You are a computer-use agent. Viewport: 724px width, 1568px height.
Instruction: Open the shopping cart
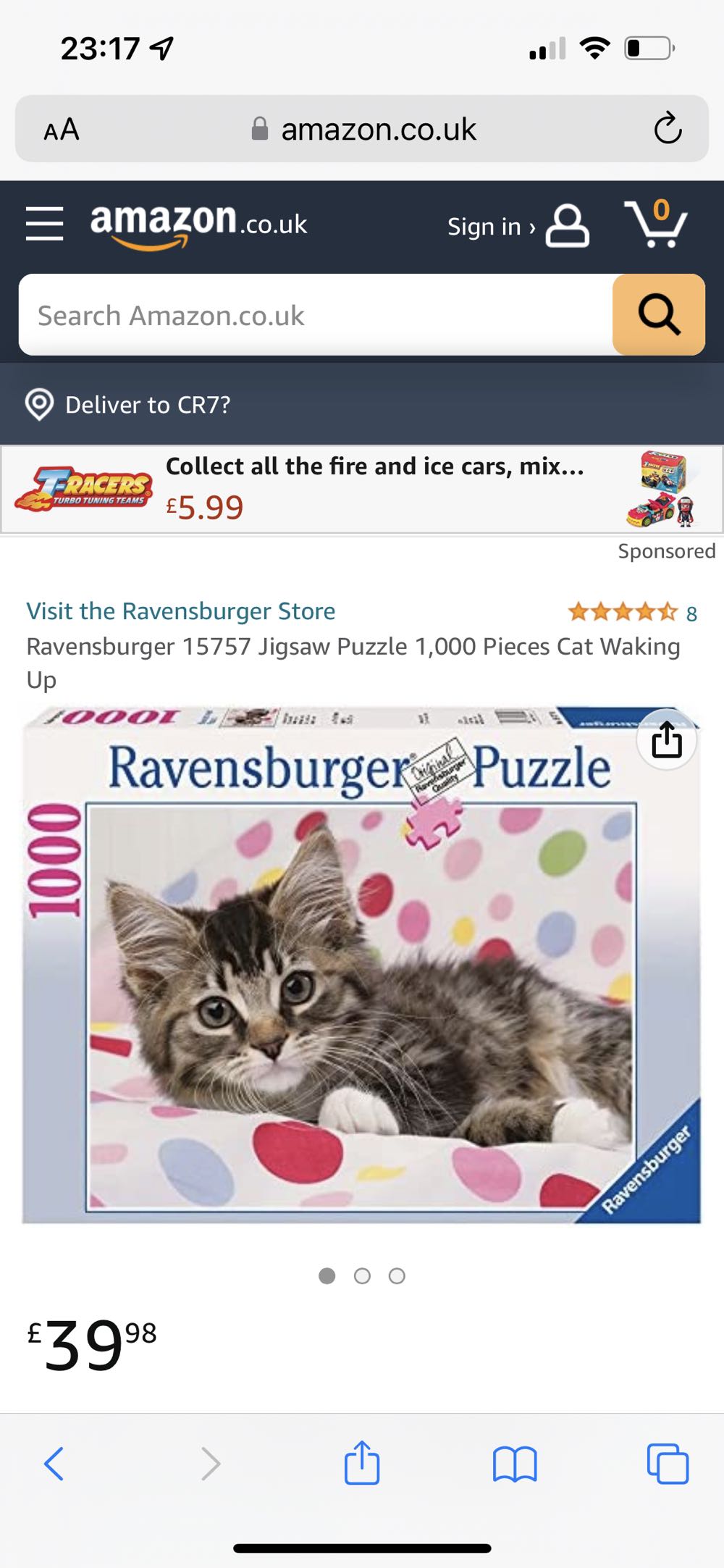click(656, 223)
